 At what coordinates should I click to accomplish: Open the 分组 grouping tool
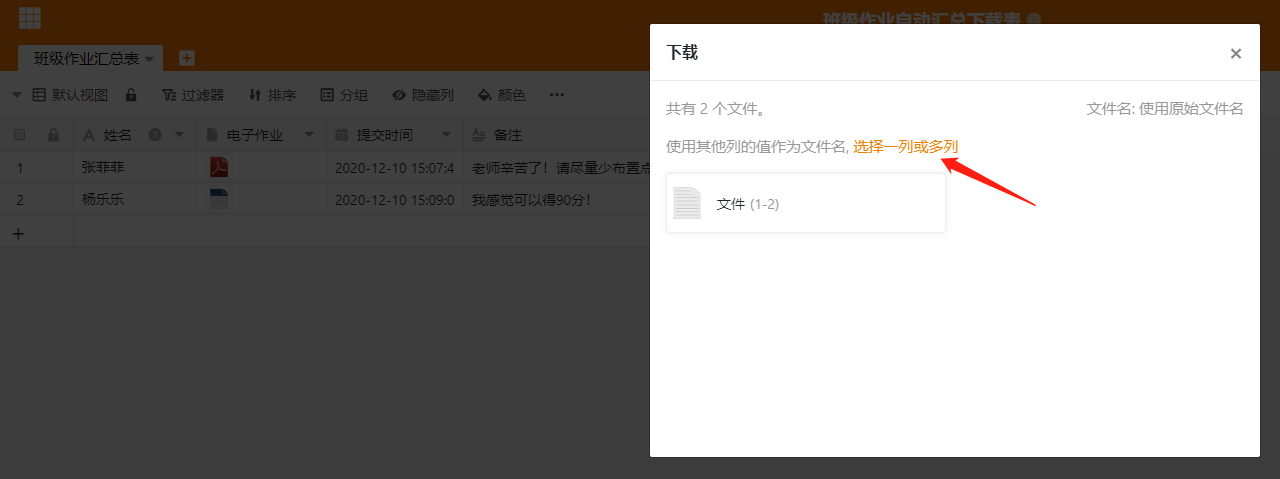pos(344,95)
